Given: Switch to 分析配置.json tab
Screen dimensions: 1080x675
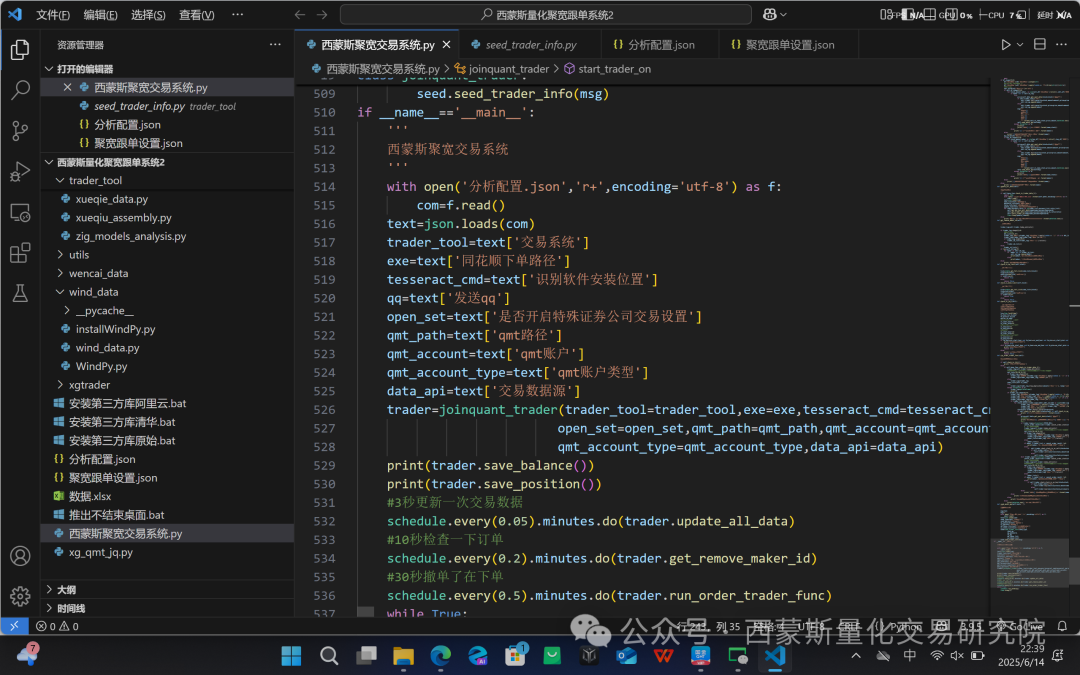Looking at the screenshot, I should point(660,45).
